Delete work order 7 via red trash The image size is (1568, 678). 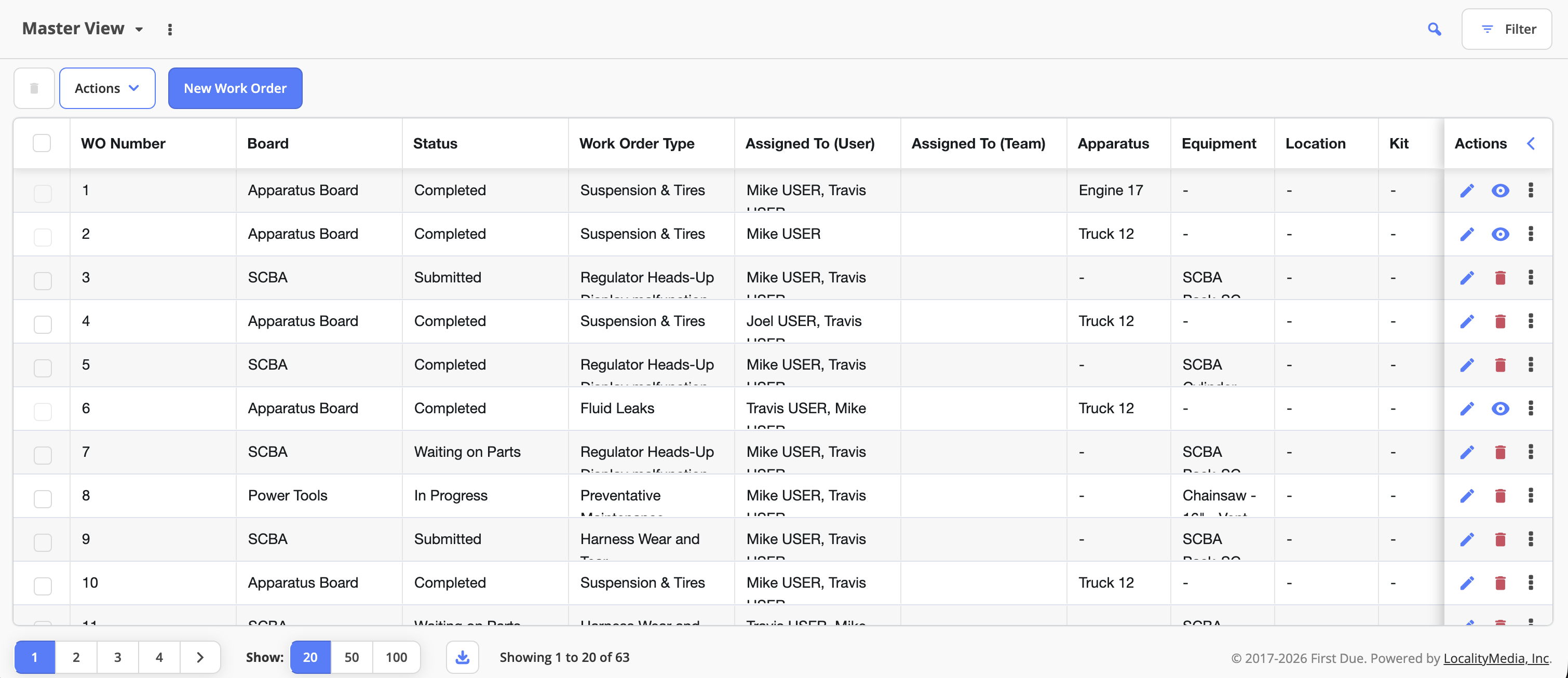[x=1500, y=452]
